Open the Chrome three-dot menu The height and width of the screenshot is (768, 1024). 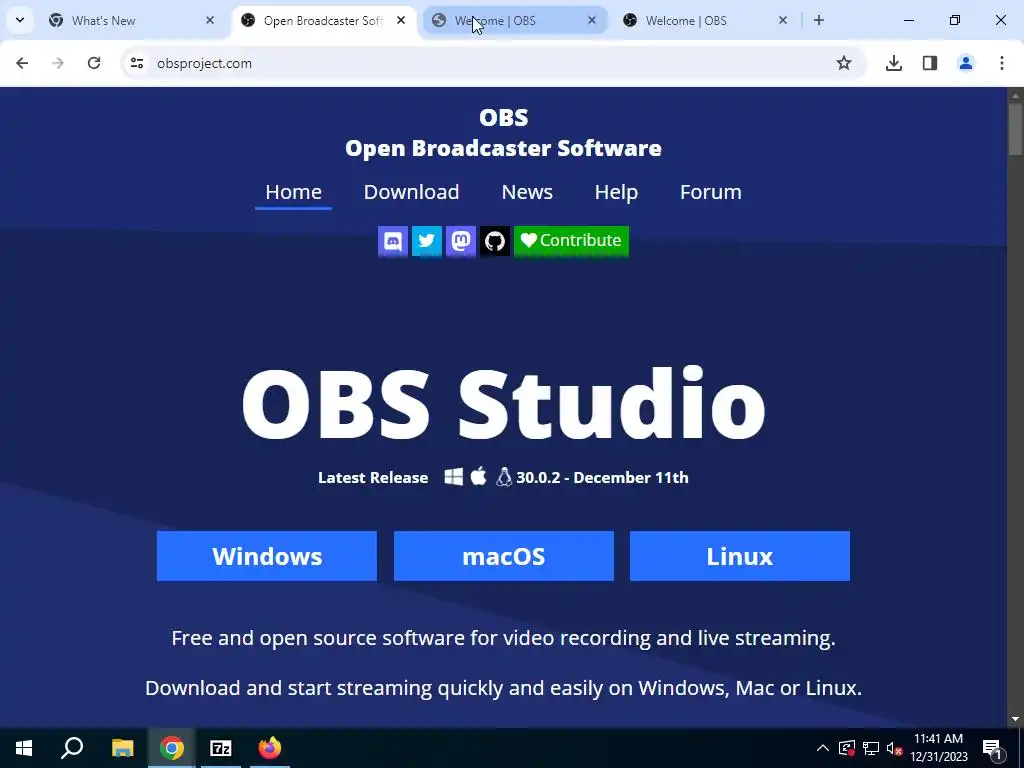coord(1002,63)
